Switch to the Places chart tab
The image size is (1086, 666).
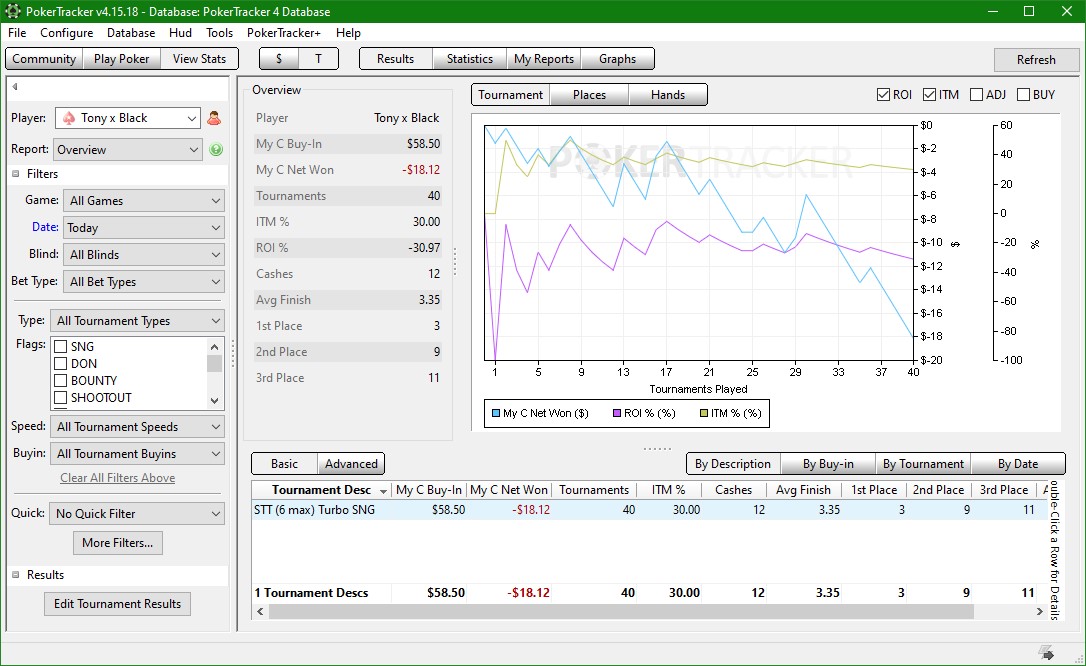589,95
